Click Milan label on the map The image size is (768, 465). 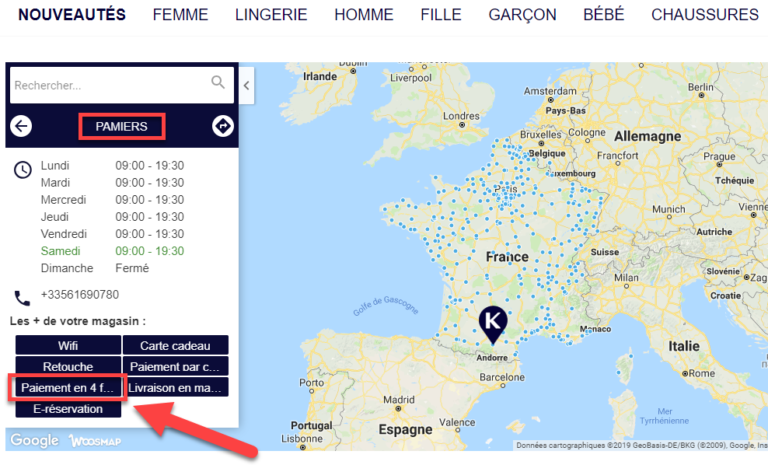[626, 278]
